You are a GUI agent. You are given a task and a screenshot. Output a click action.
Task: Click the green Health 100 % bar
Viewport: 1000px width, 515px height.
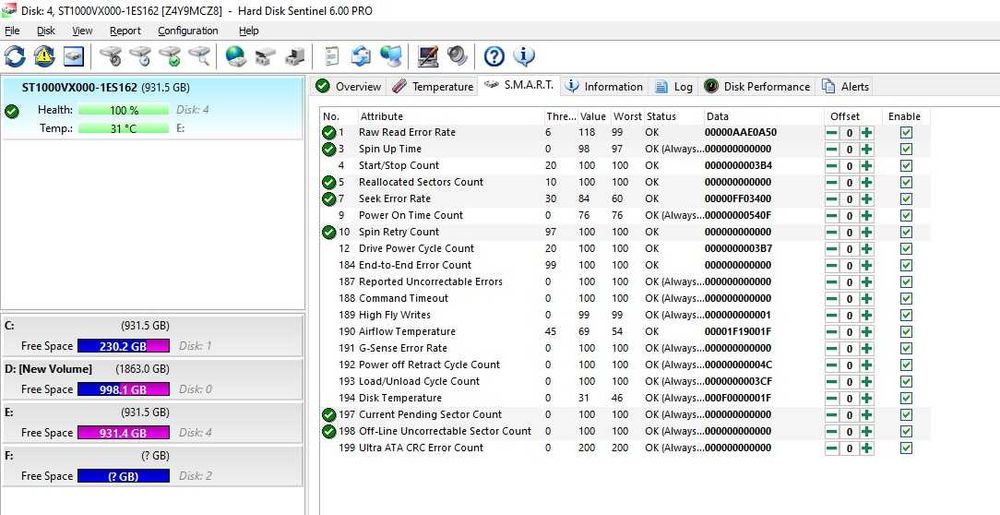click(124, 110)
